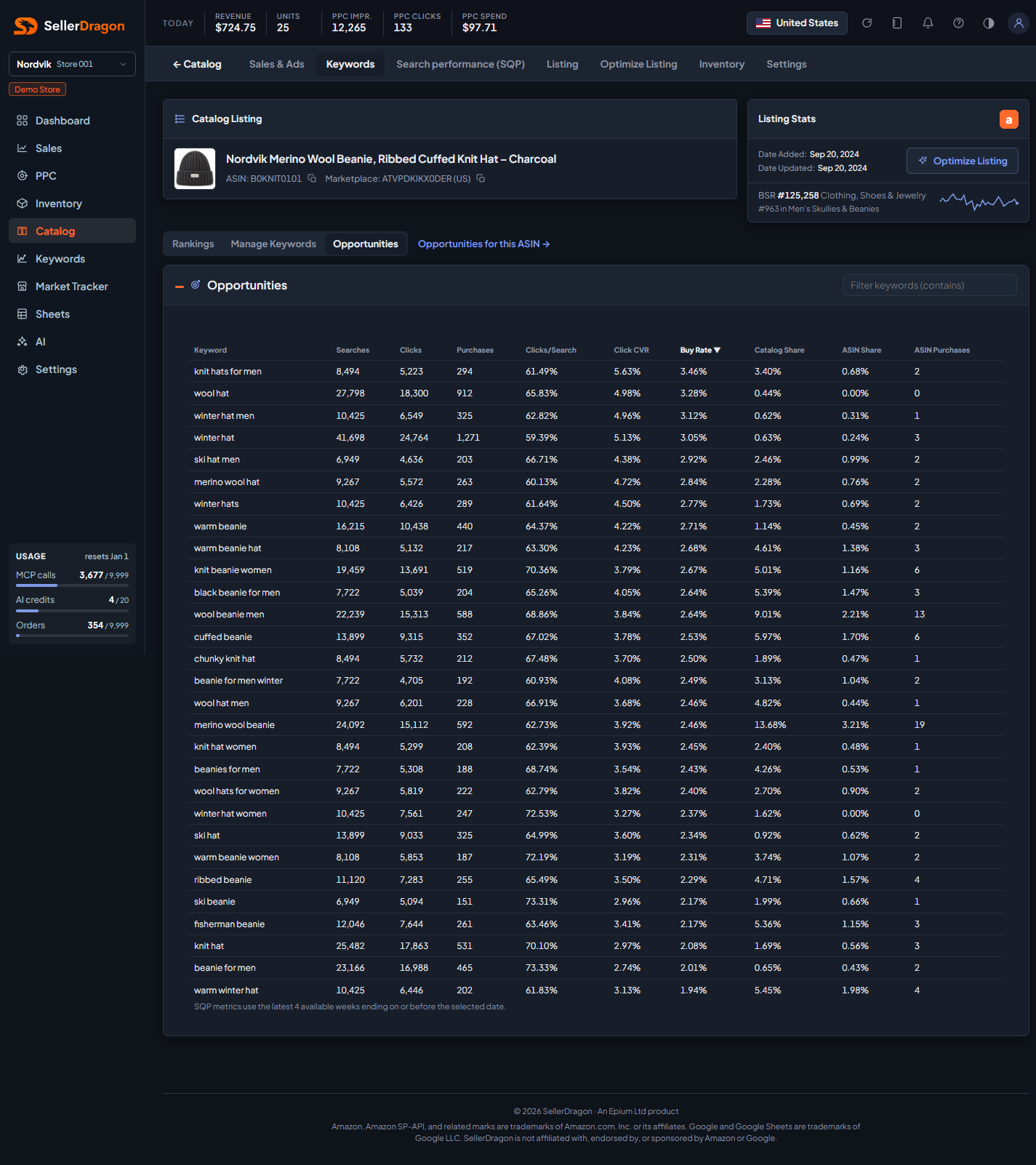Click the Orders usage bar

(x=72, y=636)
